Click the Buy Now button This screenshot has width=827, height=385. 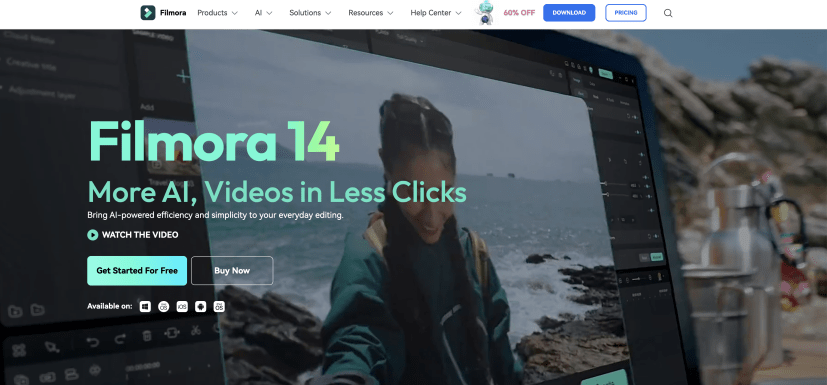click(x=232, y=271)
